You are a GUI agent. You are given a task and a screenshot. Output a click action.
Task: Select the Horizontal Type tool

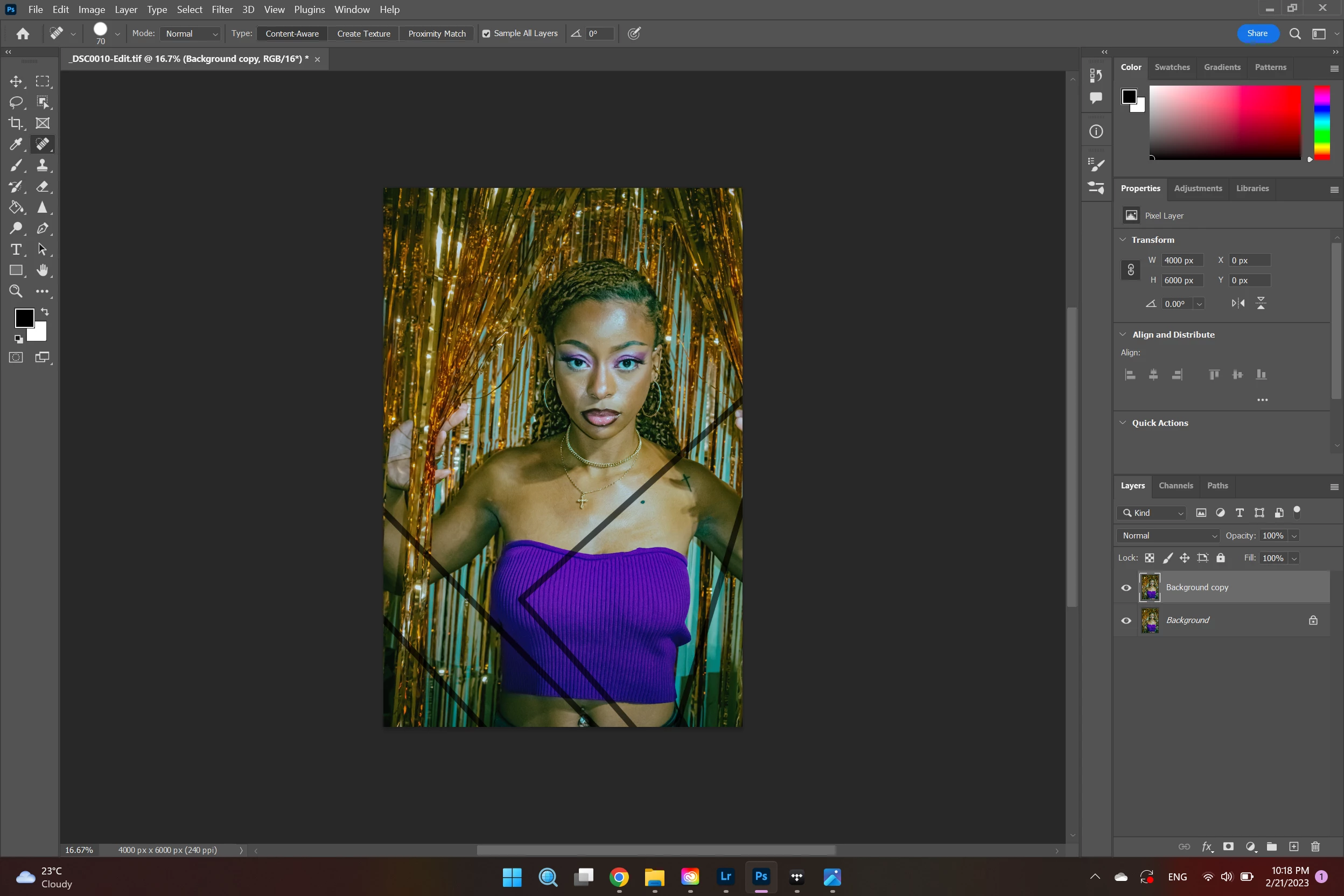click(16, 249)
